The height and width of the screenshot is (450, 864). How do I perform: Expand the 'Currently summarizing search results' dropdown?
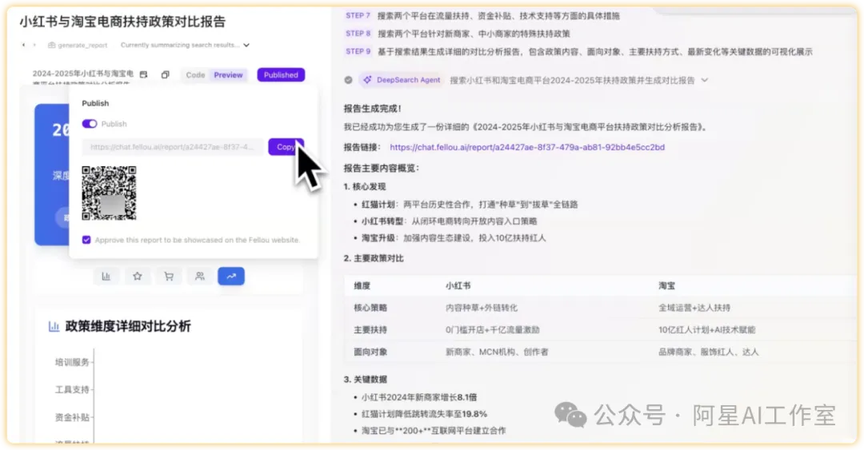point(246,45)
